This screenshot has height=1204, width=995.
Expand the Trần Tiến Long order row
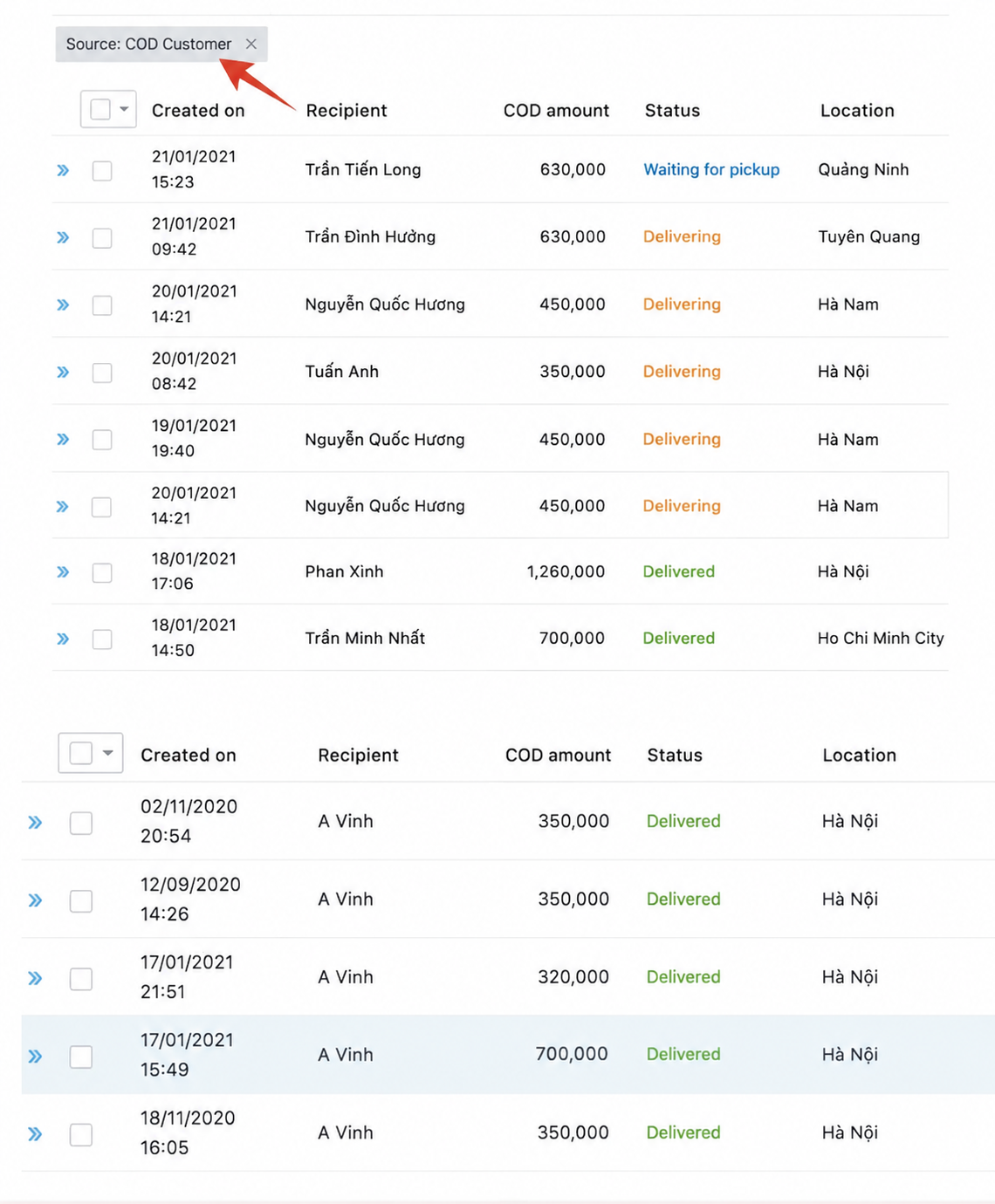[63, 170]
